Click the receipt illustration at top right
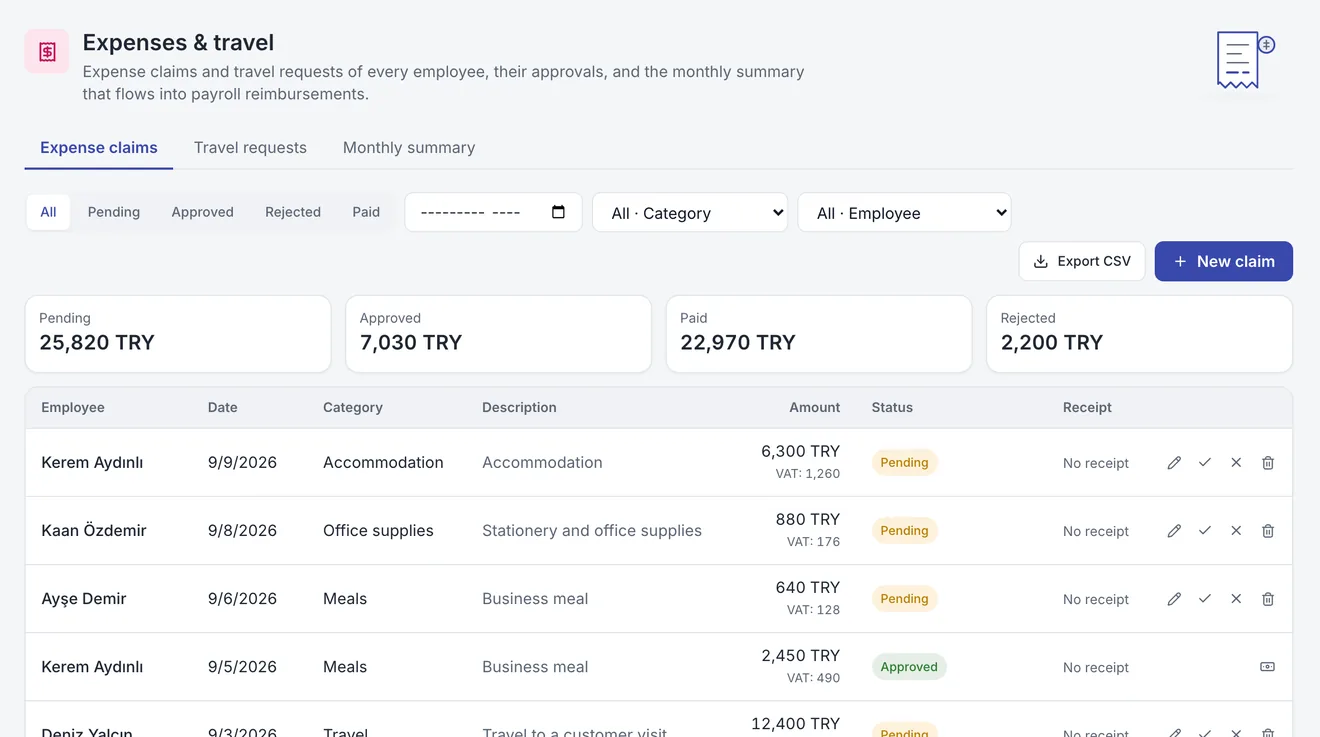1320x737 pixels. point(1245,60)
